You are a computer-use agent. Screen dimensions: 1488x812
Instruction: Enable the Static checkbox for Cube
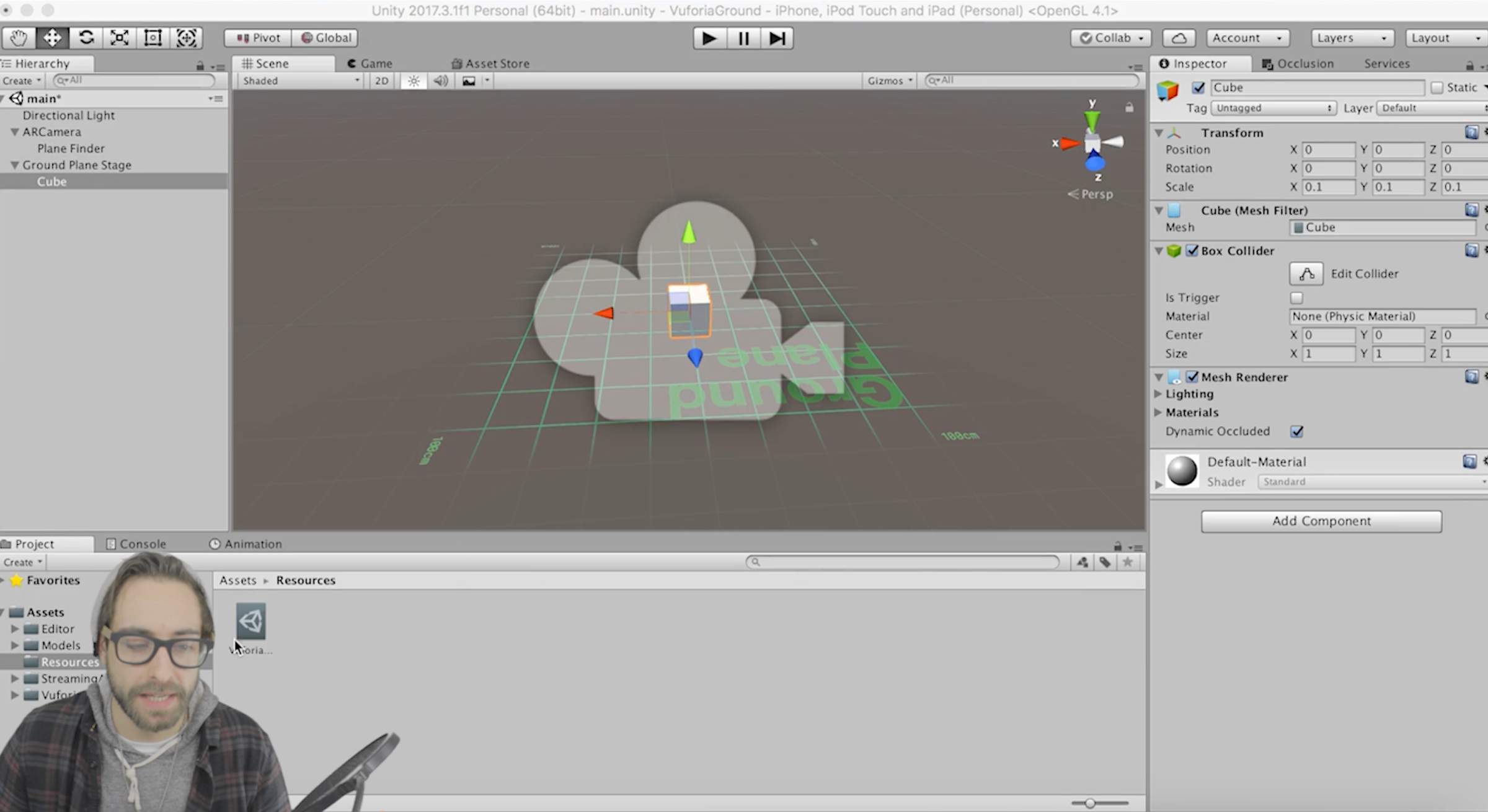pos(1437,87)
